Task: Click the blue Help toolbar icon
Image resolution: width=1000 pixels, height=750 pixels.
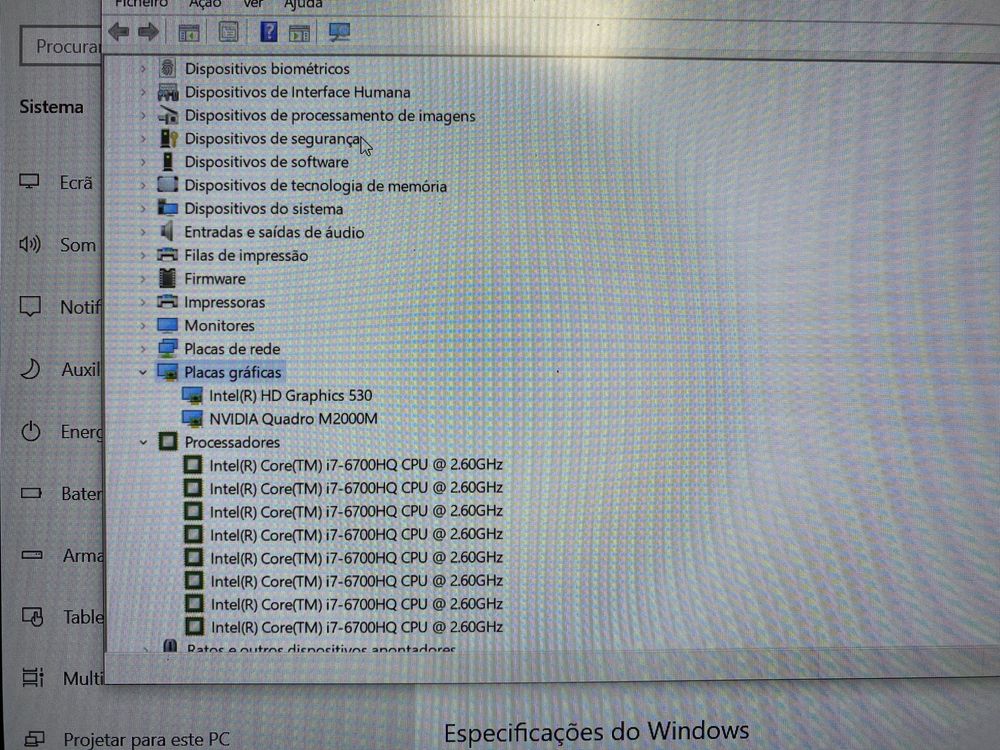Action: [x=268, y=31]
